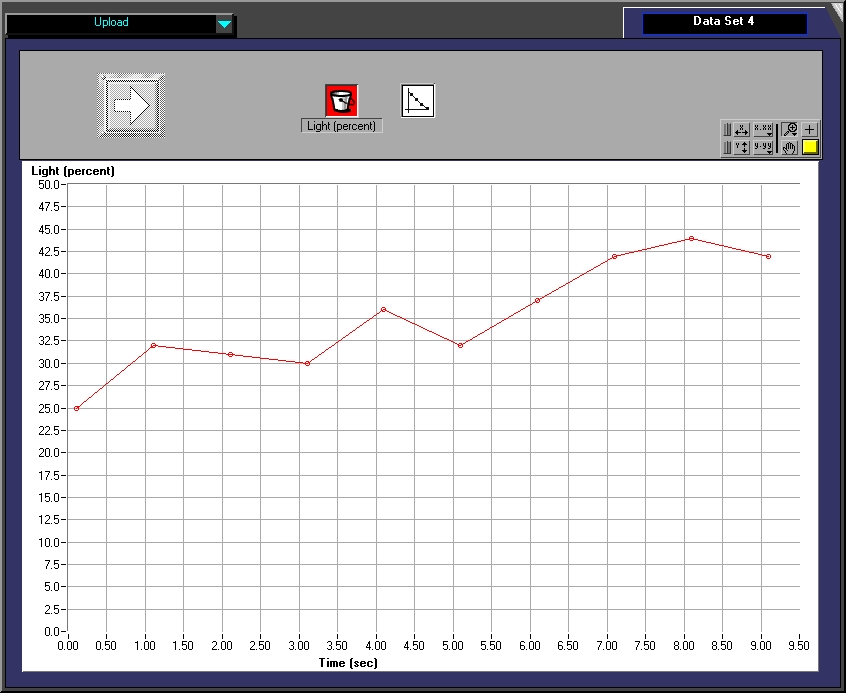Open the y.yy format dropdown
This screenshot has height=693, width=846.
[764, 147]
